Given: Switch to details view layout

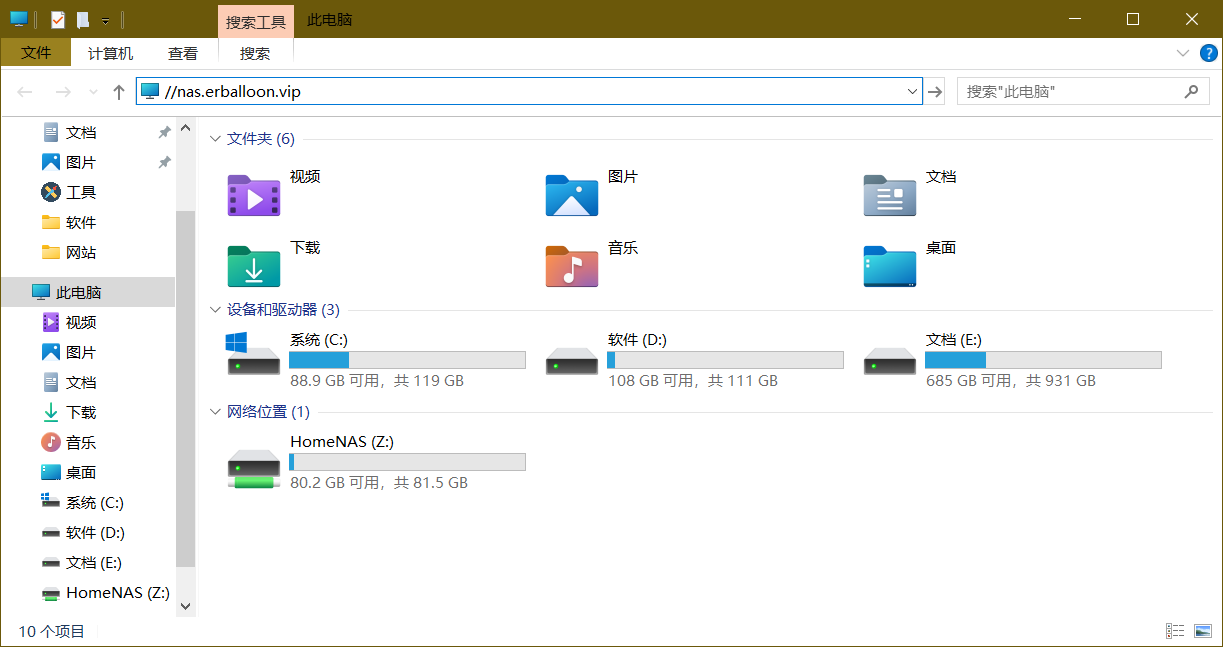Looking at the screenshot, I should 1176,631.
